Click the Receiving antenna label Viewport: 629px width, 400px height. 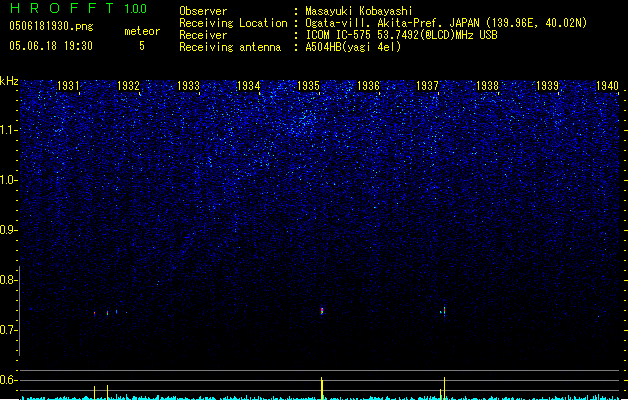coord(230,47)
